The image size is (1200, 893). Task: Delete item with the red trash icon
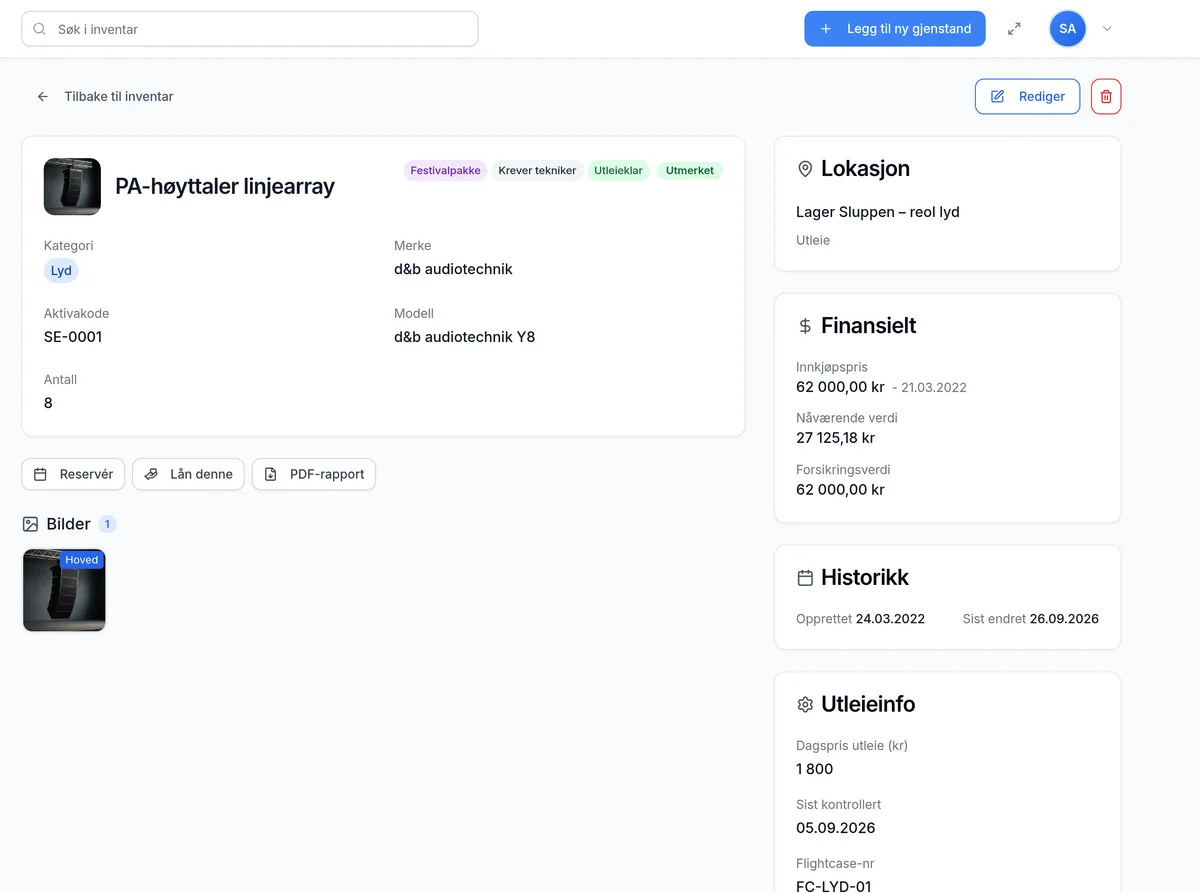tap(1106, 96)
